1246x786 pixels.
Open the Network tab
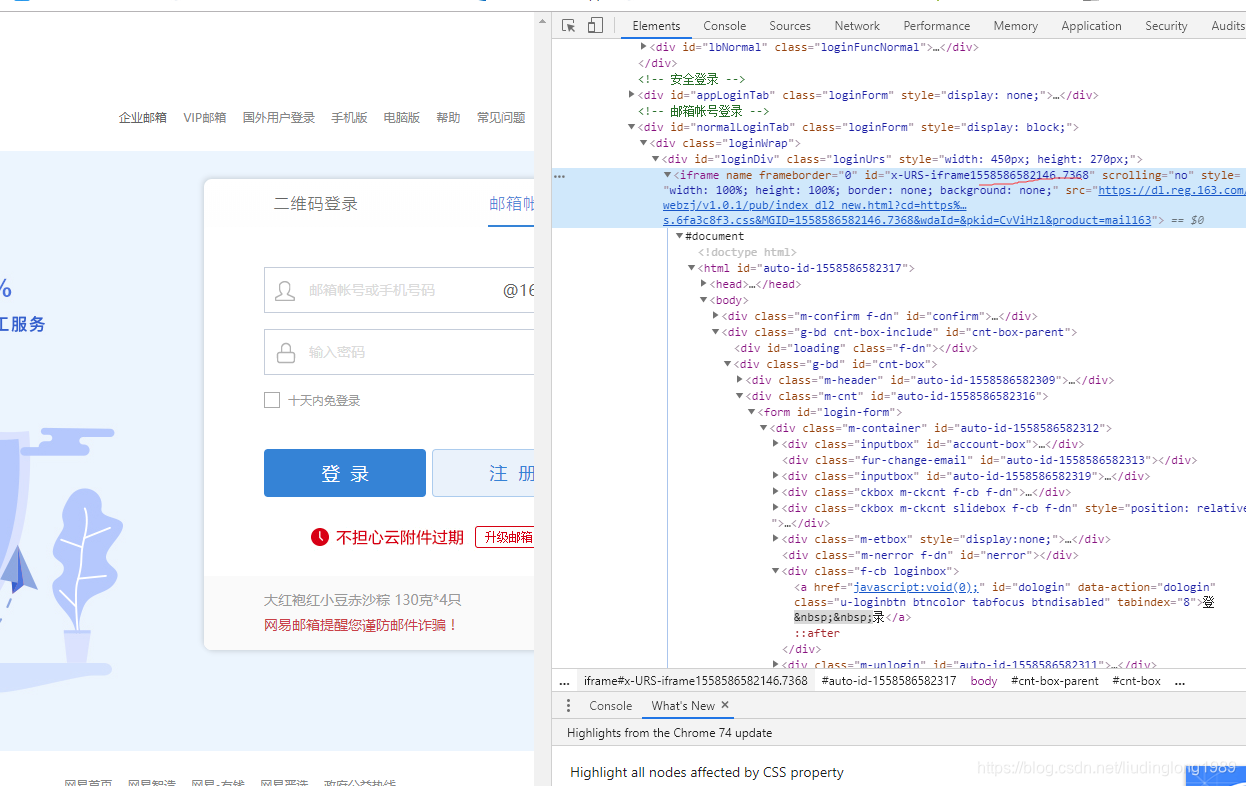coord(857,26)
